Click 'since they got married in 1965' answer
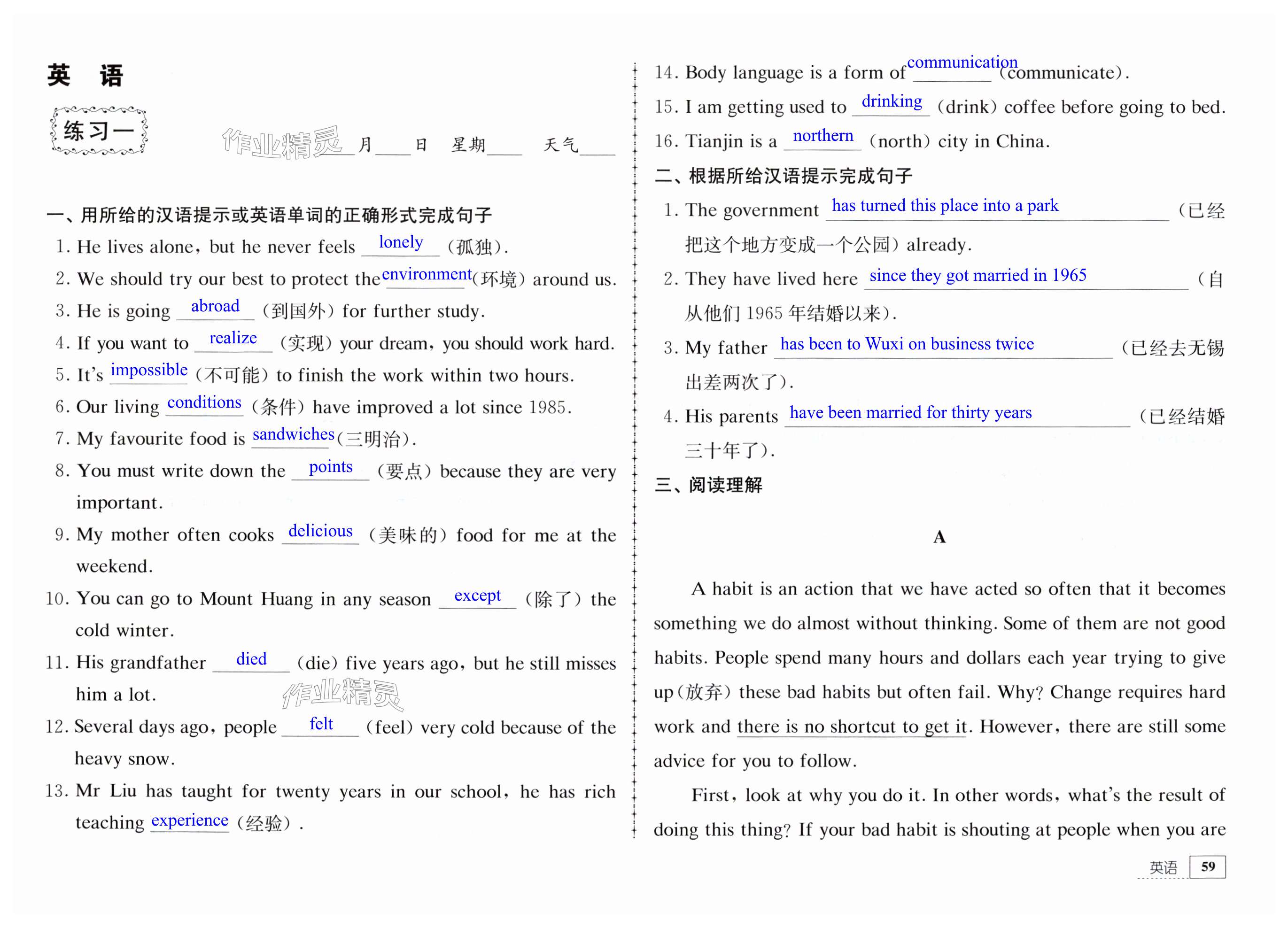The height and width of the screenshot is (928, 1288). tap(978, 276)
